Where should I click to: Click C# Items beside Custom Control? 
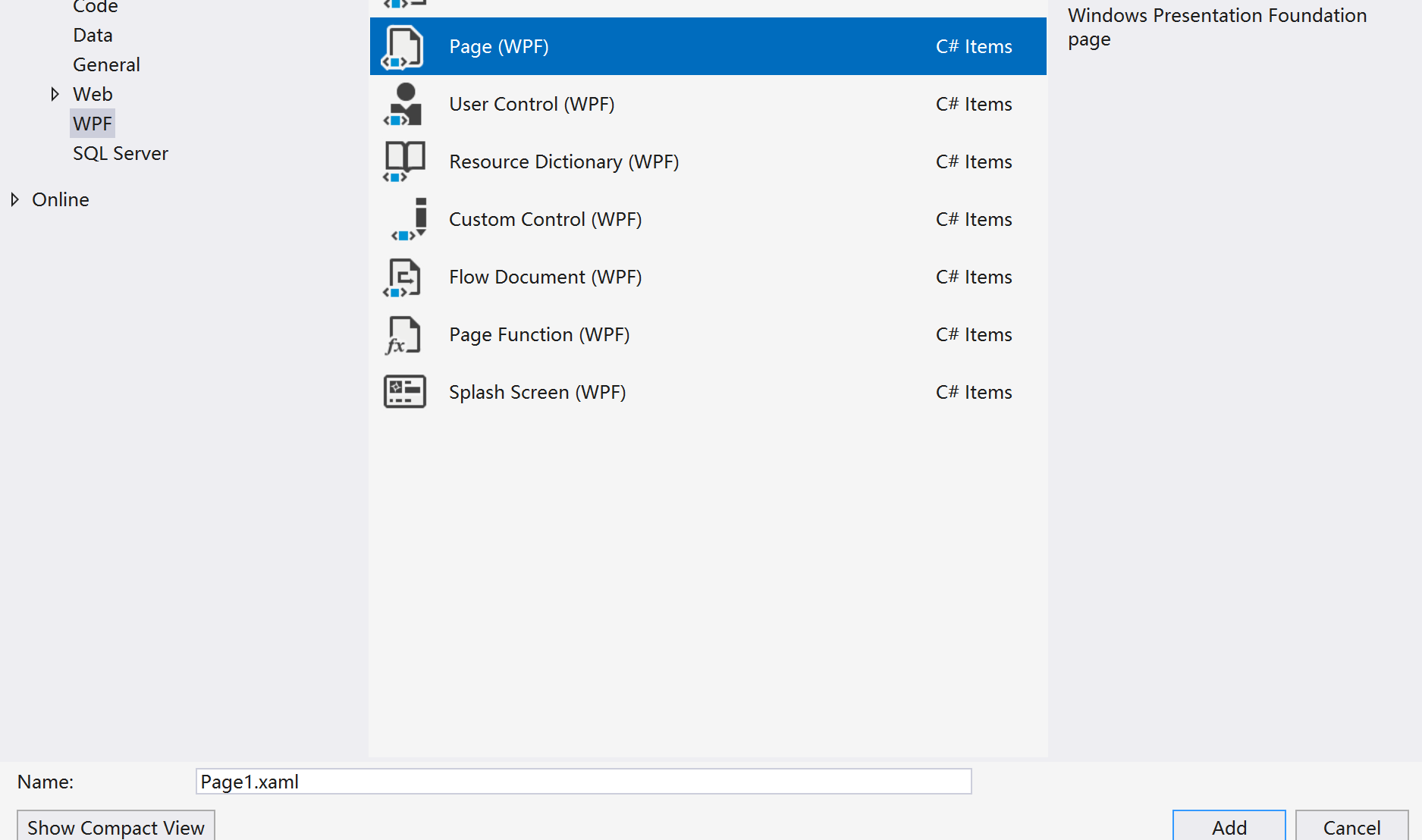point(974,219)
